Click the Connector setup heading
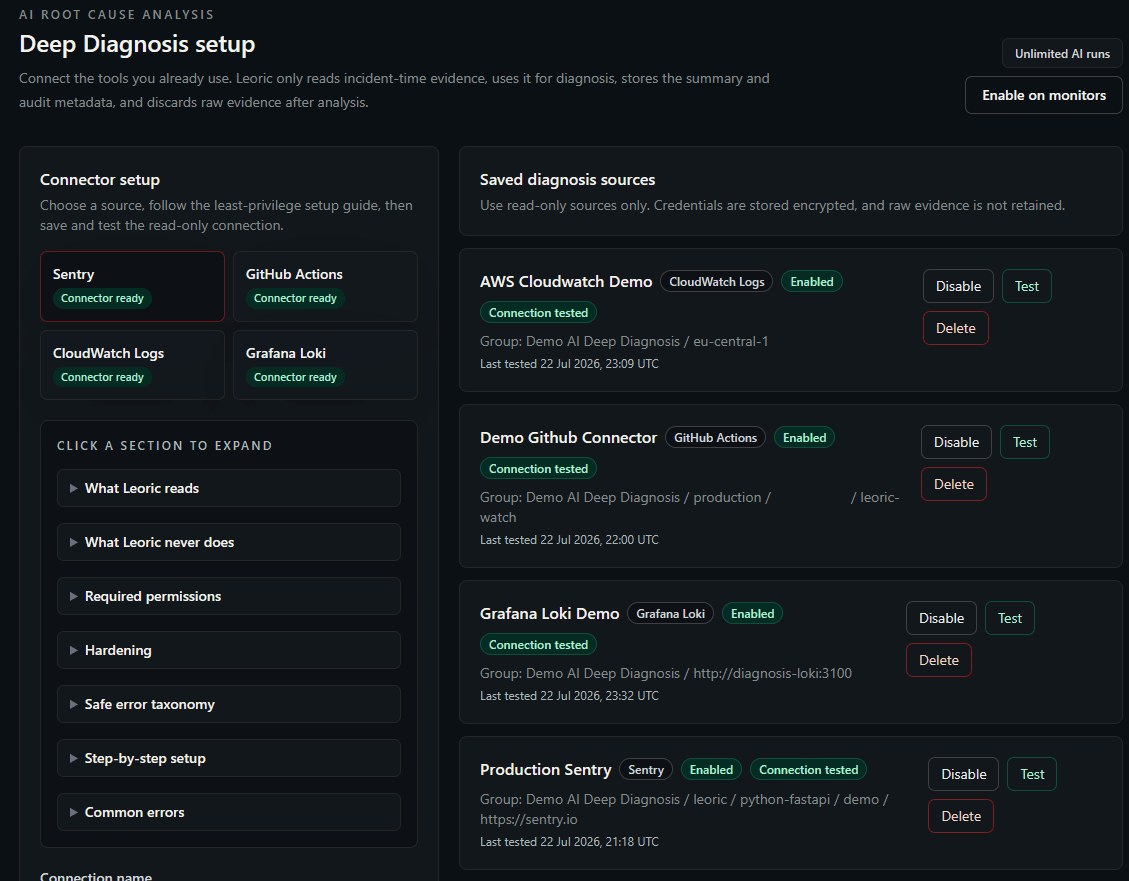The height and width of the screenshot is (881, 1129). pos(100,180)
